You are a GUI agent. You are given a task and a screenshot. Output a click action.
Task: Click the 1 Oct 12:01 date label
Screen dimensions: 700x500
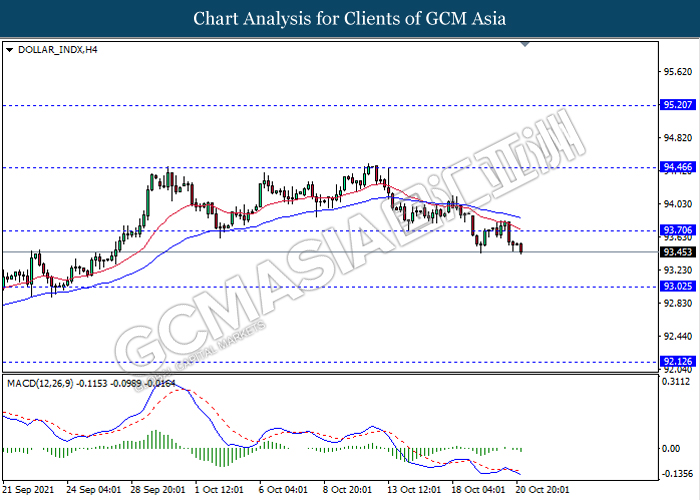coord(219,490)
